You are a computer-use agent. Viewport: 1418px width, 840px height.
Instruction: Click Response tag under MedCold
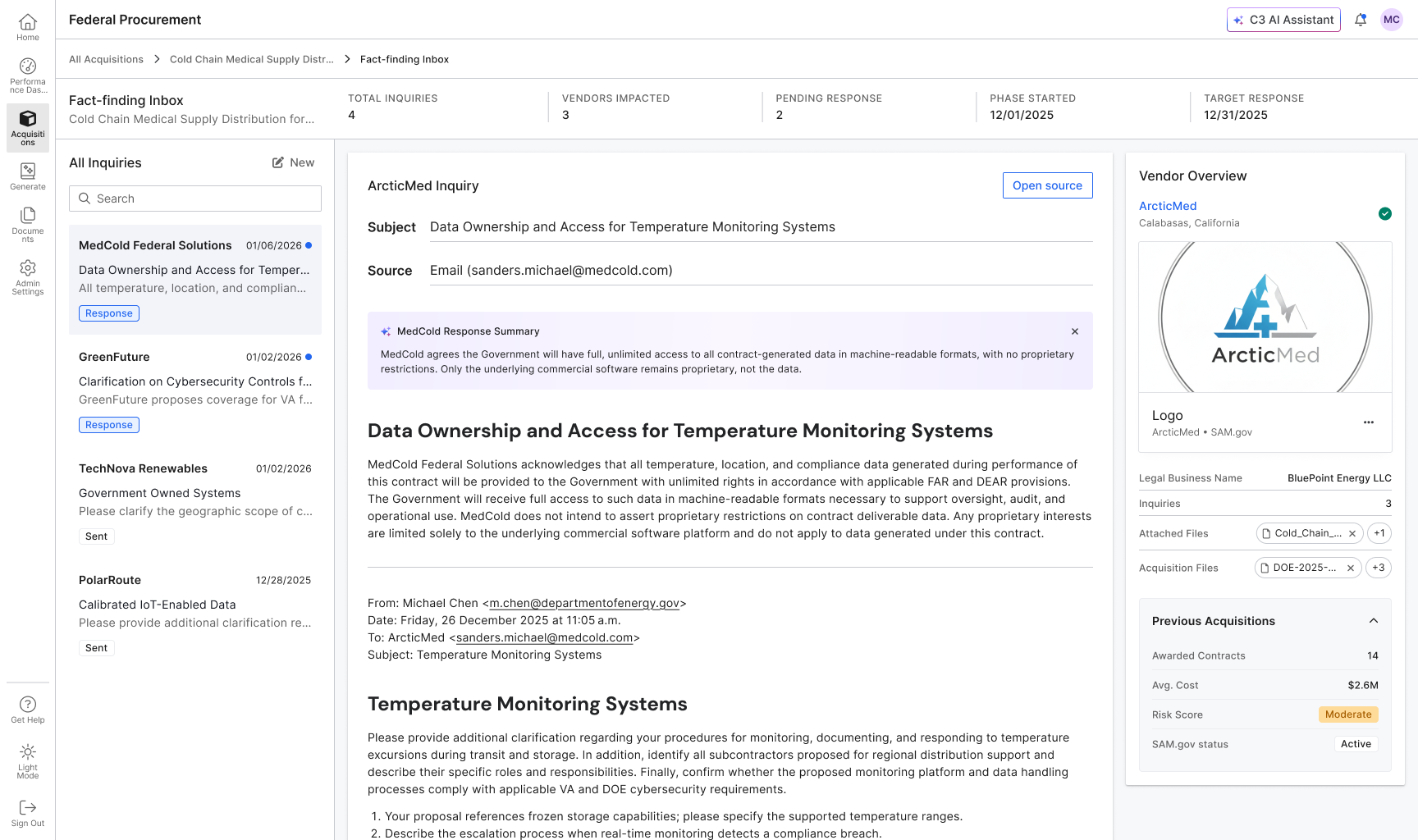[109, 313]
